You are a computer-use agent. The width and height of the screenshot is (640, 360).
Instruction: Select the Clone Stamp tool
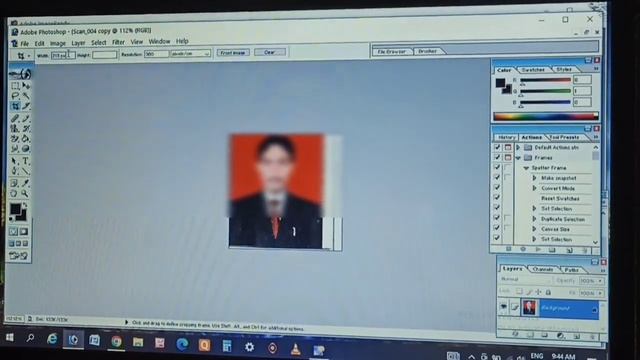tap(15, 129)
